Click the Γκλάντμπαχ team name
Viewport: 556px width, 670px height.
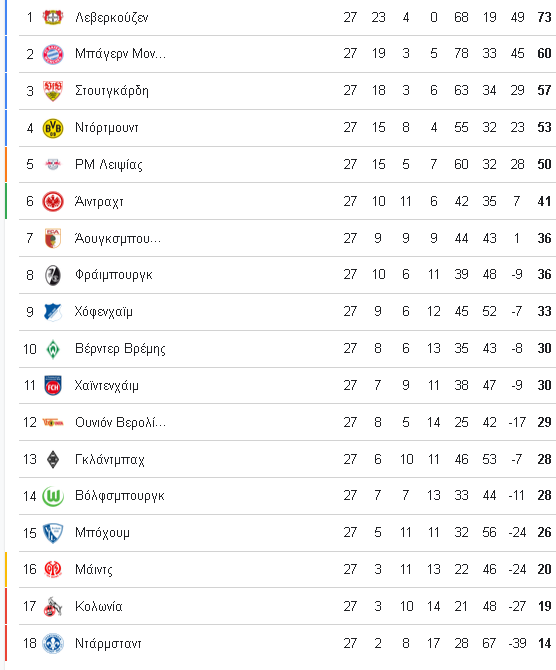pyautogui.click(x=110, y=459)
